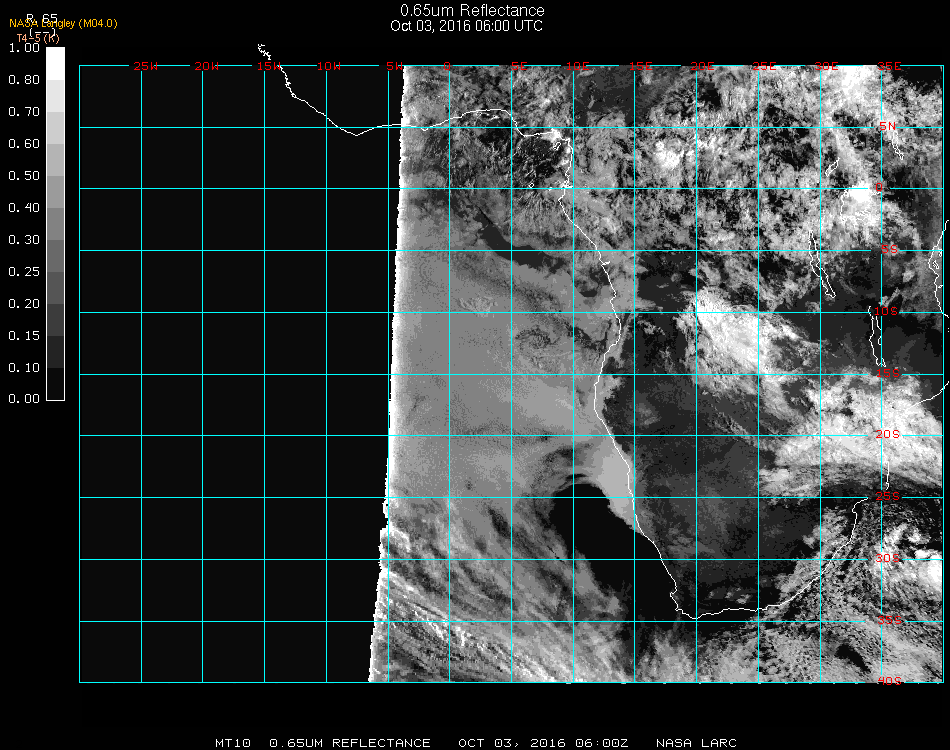
Task: Click the 0.40 color bar value
Action: [x=24, y=208]
